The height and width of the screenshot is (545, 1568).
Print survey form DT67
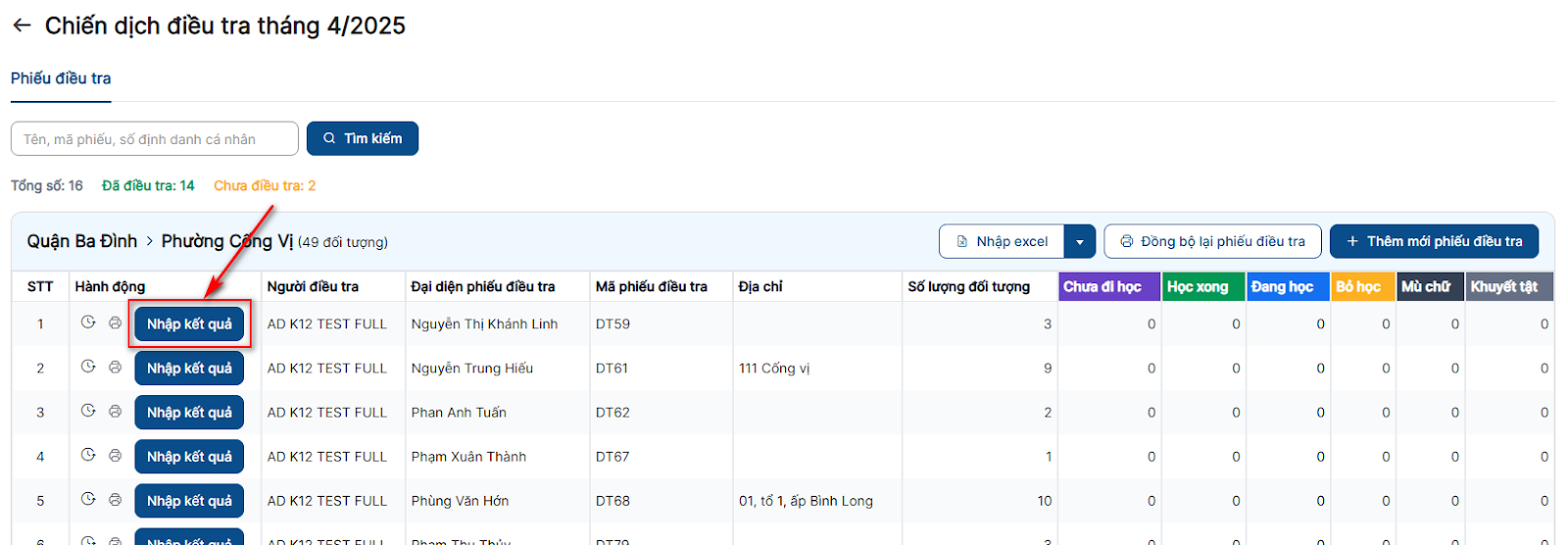pyautogui.click(x=115, y=455)
